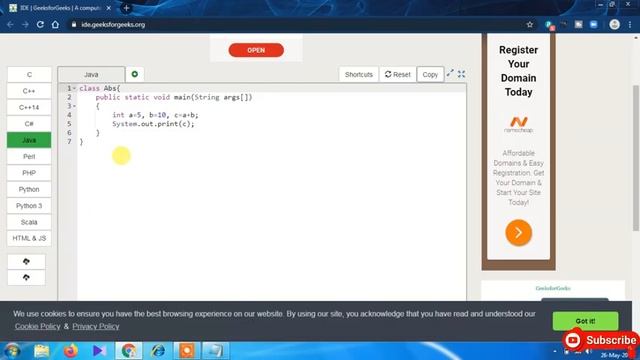The image size is (640, 360).
Task: Click the expand editor diagonal arrows icon
Action: point(450,73)
